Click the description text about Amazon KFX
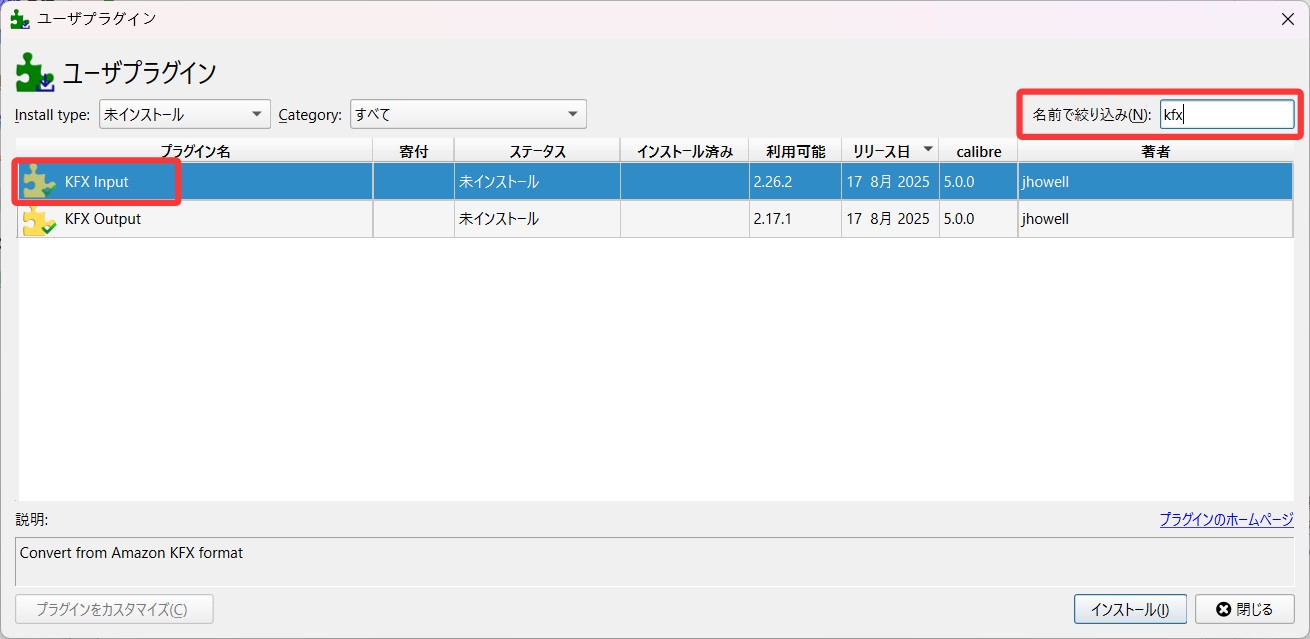The width and height of the screenshot is (1310, 639). [131, 553]
